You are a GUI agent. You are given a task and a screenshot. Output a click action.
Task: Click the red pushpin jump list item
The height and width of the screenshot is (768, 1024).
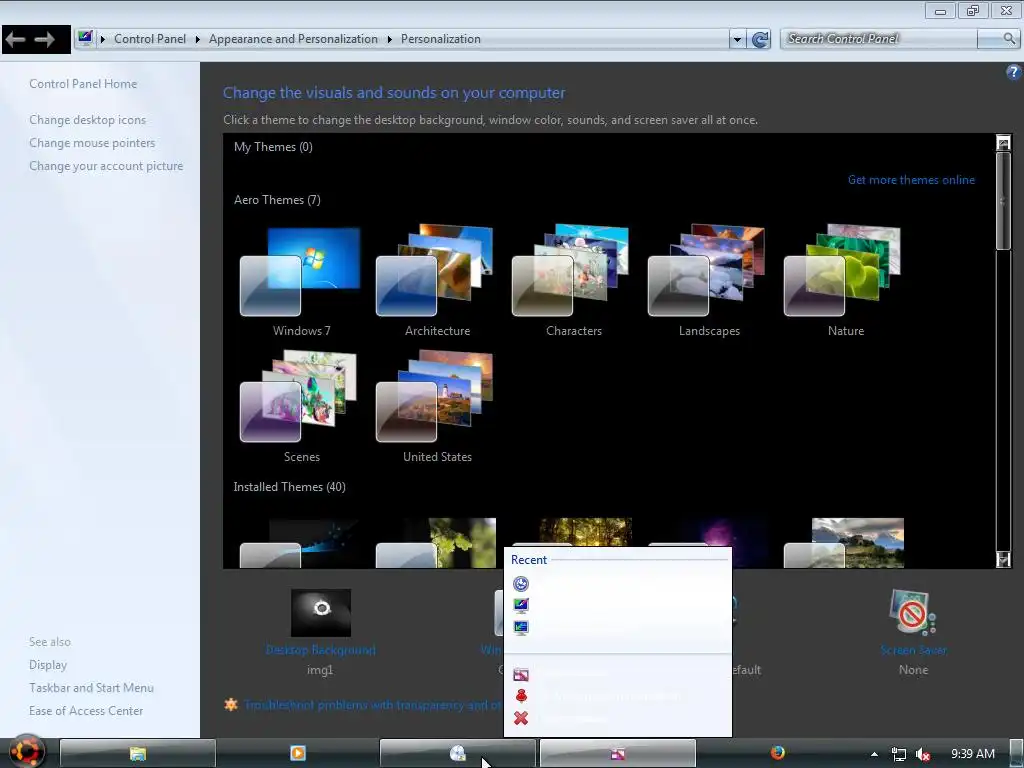(x=618, y=696)
